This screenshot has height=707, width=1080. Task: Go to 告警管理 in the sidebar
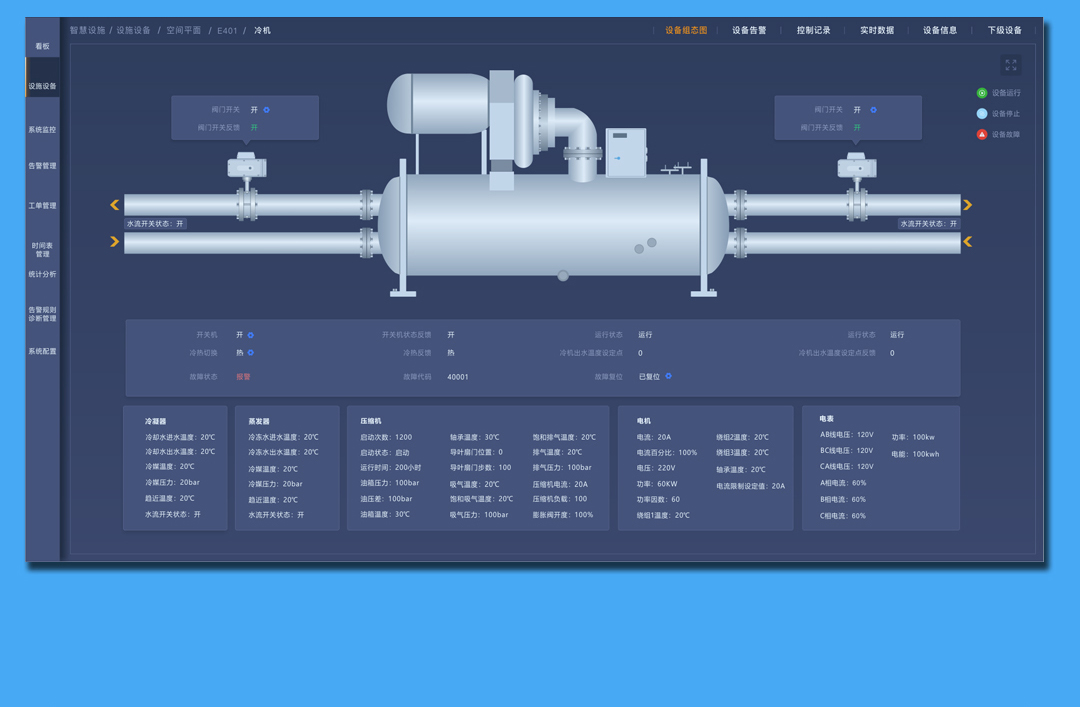[42, 166]
